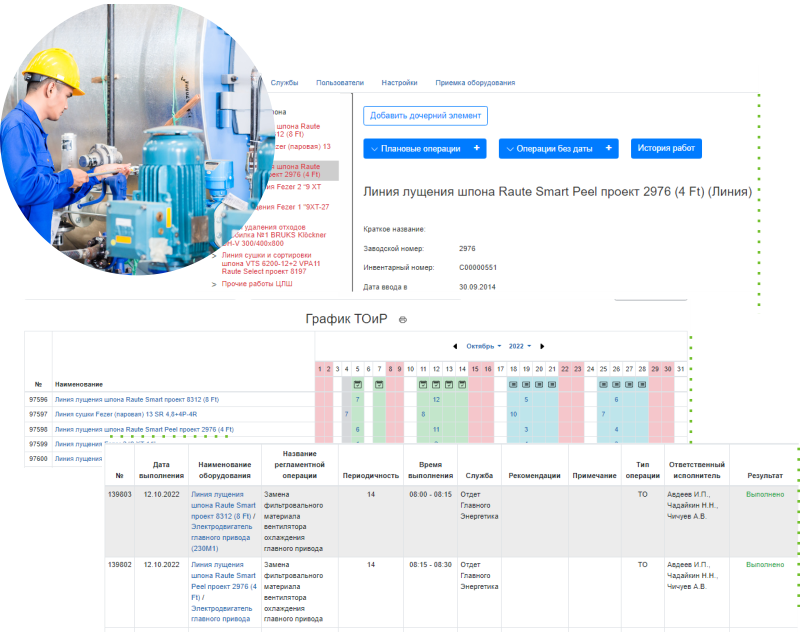Viewport: 800px width, 632px height.
Task: Click the calendar check icon under day 14
Action: 462,385
